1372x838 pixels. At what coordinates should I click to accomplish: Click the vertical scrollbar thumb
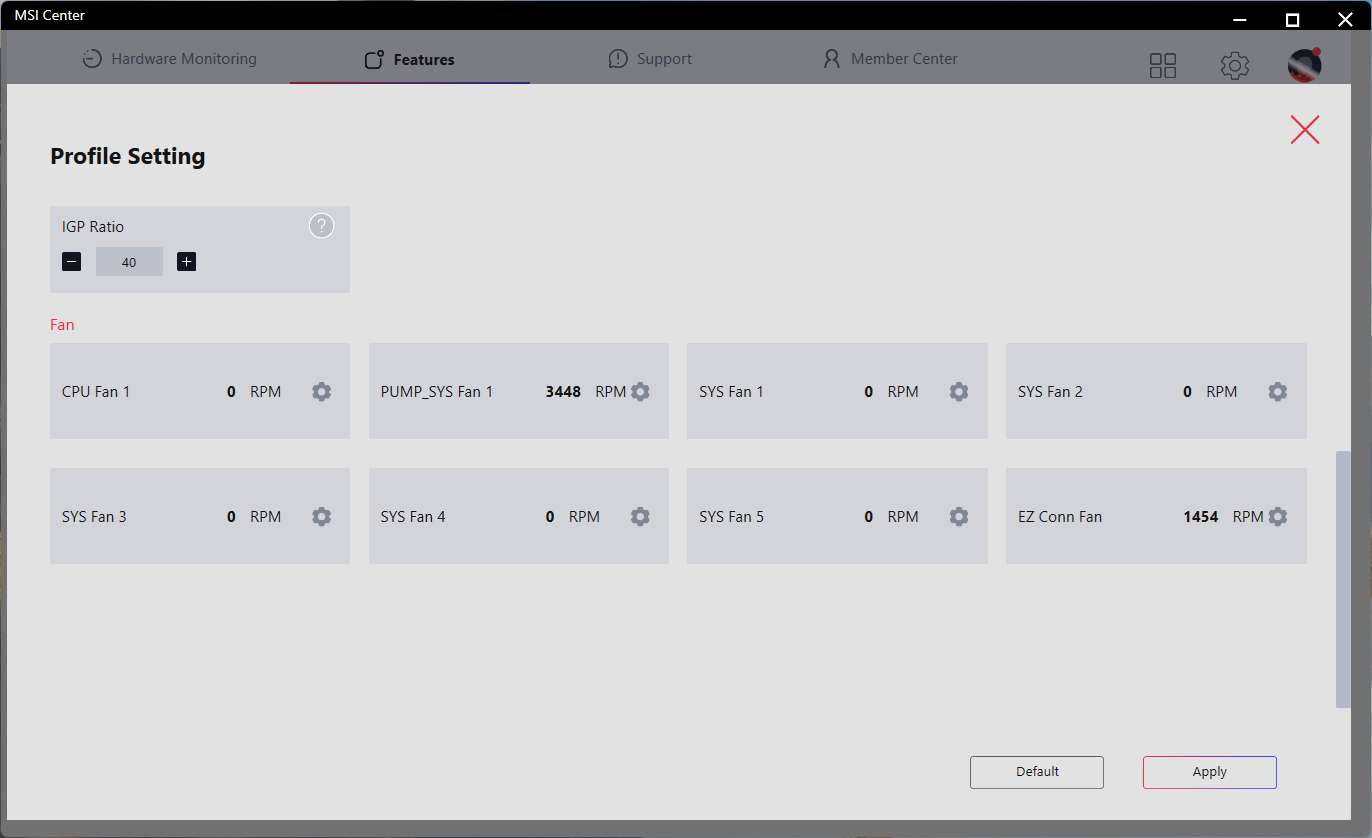click(1343, 579)
